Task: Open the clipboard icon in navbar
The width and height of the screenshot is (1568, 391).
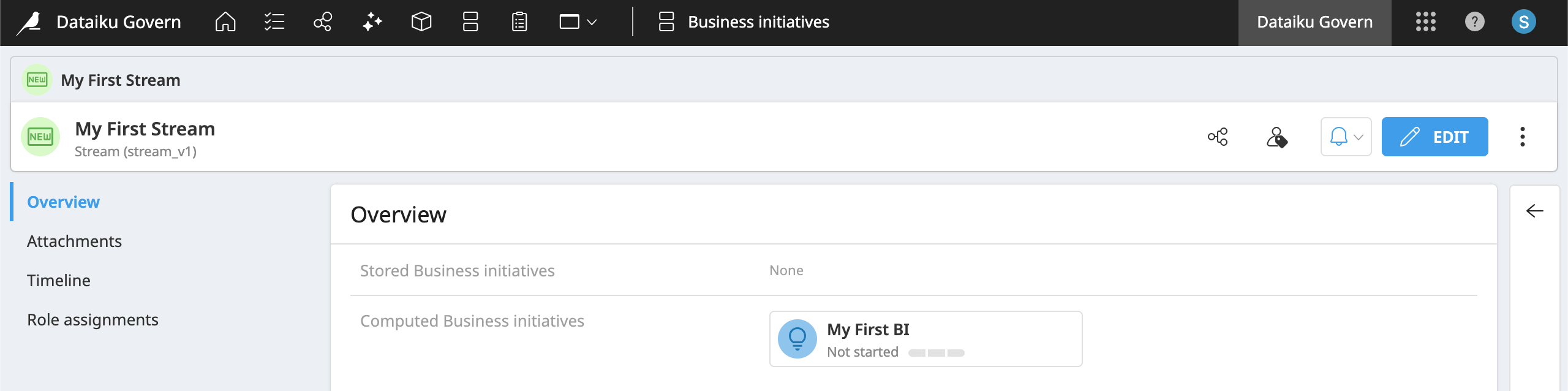Action: coord(519,23)
